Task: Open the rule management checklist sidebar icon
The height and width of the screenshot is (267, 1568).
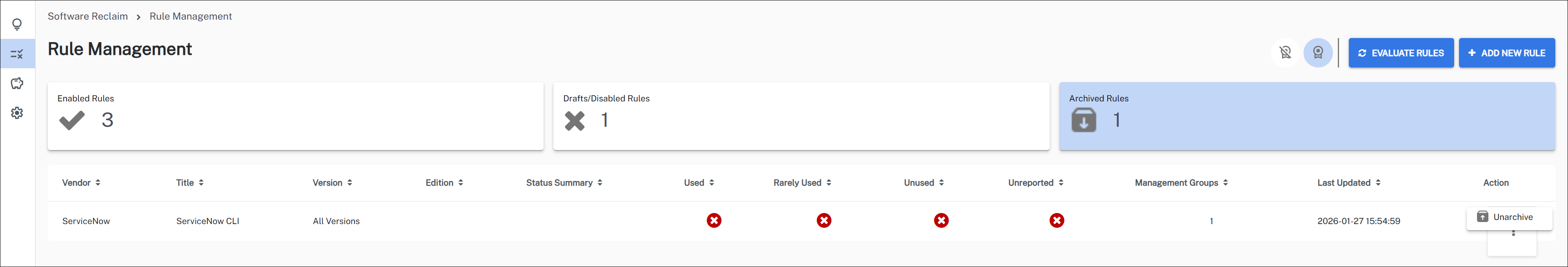Action: point(17,54)
